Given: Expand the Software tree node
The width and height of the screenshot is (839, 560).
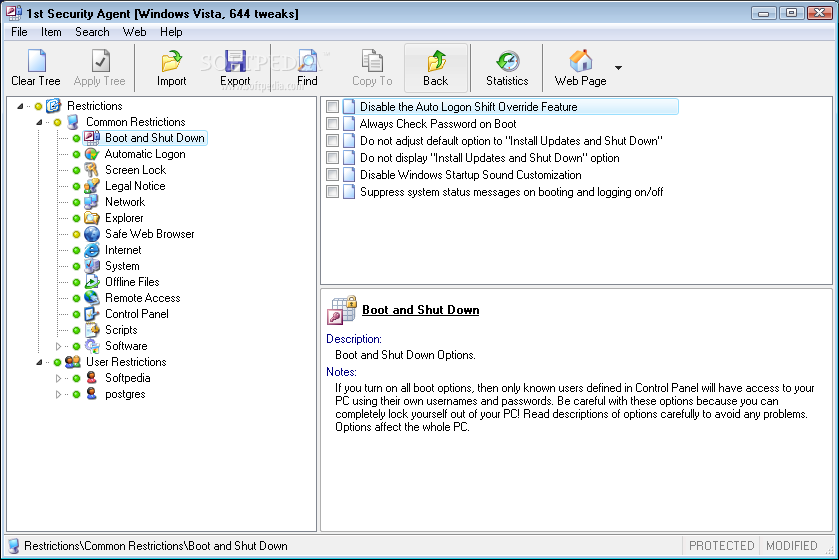Looking at the screenshot, I should point(58,346).
